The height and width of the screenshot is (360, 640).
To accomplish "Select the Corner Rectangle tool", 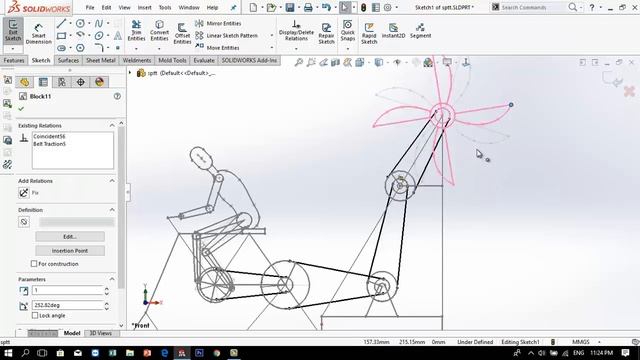I will pyautogui.click(x=61, y=36).
